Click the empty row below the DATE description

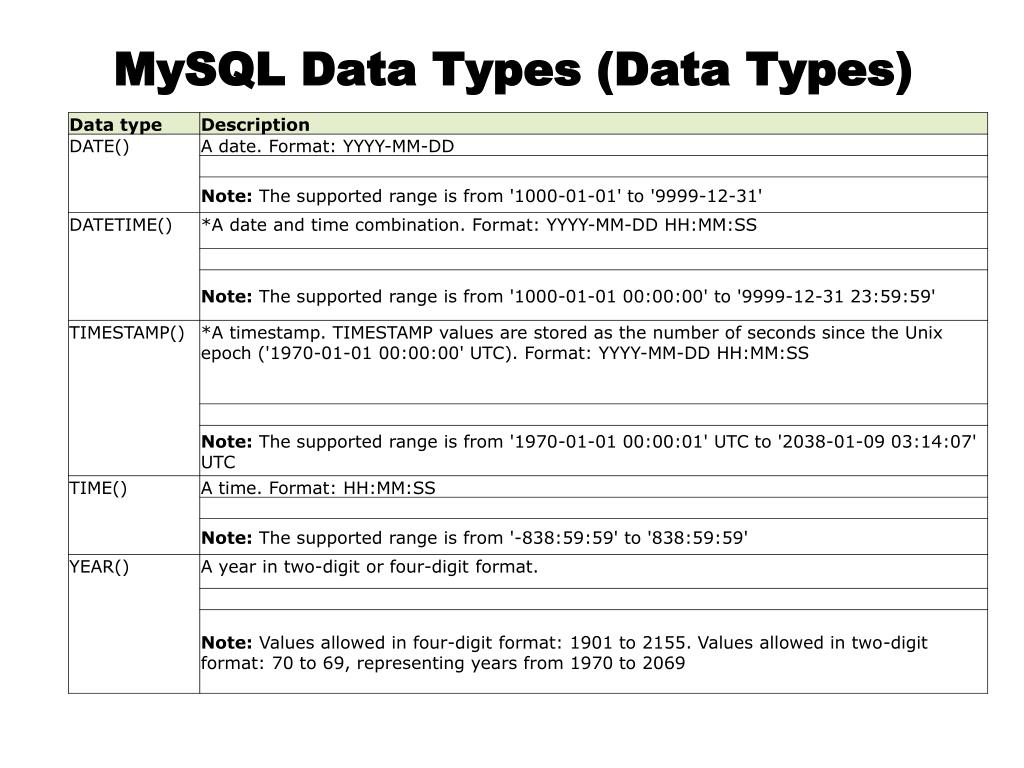point(593,166)
